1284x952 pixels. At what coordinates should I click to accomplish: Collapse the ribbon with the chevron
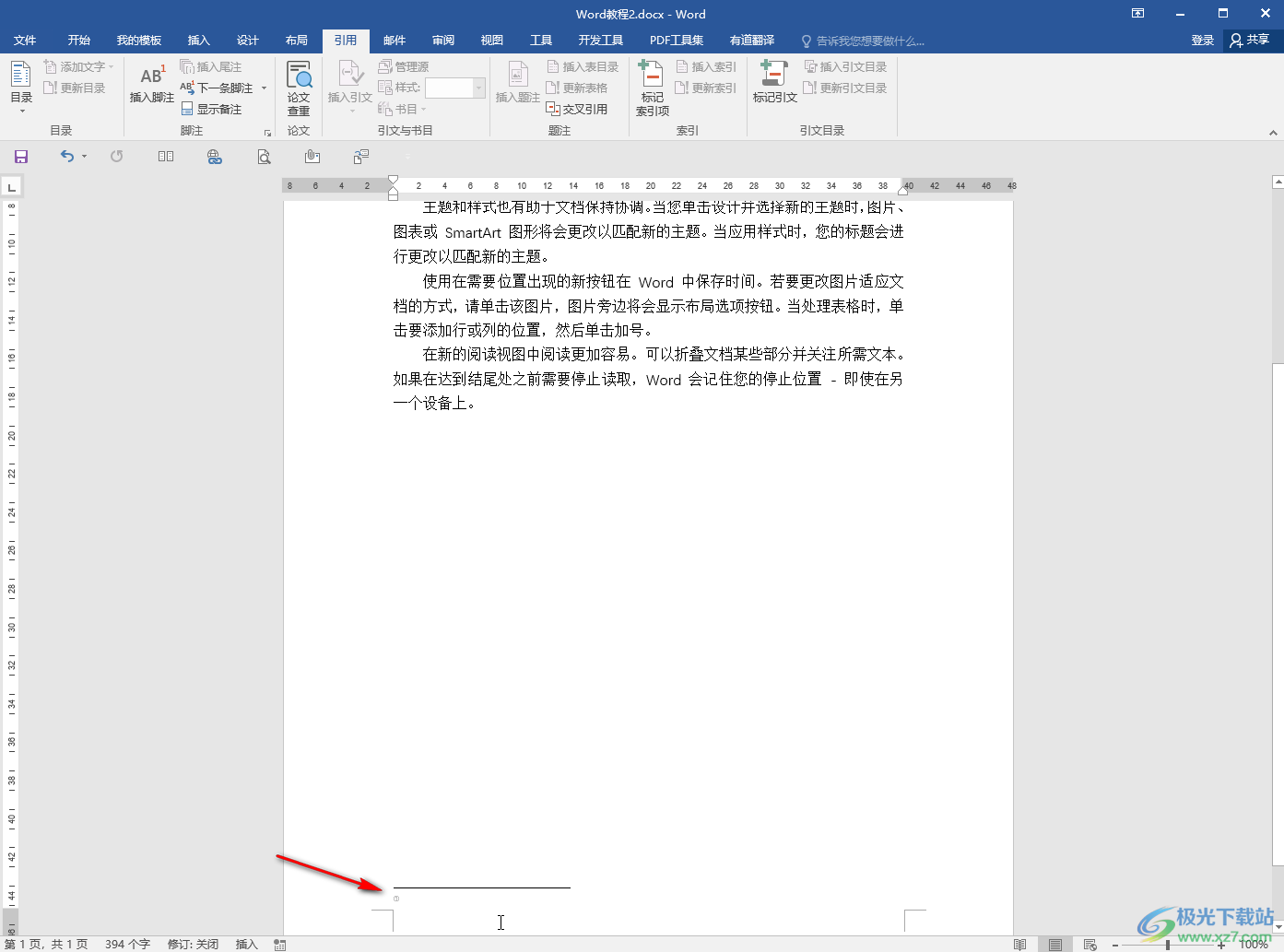pyautogui.click(x=1273, y=133)
